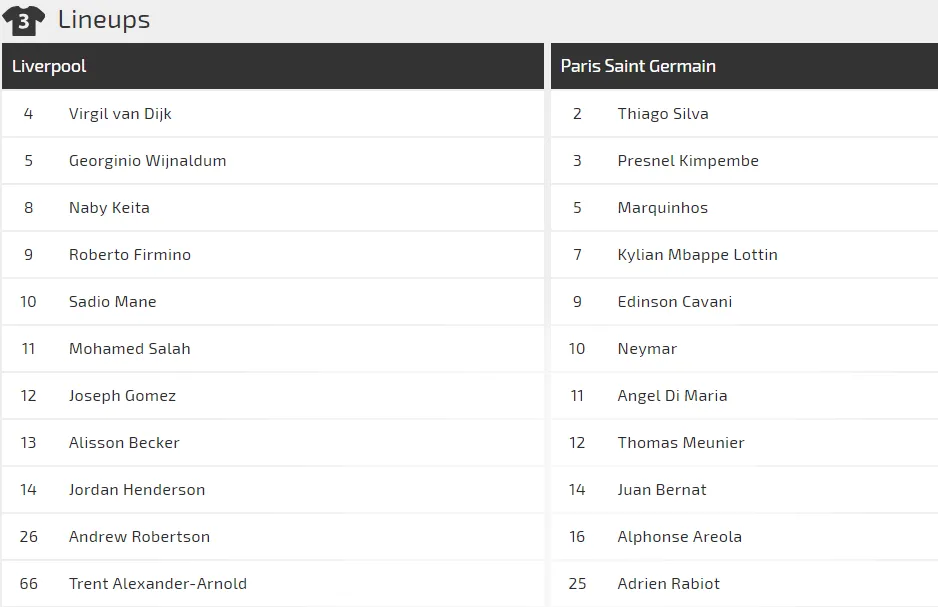Open Virgil van Dijk player link
Screen dimensions: 938x607
tap(120, 114)
